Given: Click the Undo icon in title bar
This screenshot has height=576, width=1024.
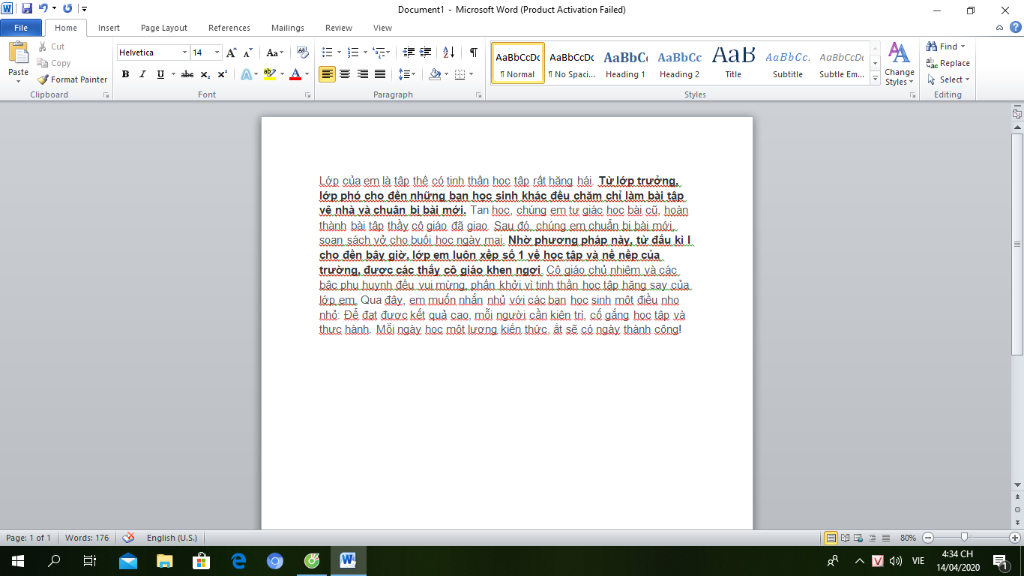Looking at the screenshot, I should pos(43,8).
